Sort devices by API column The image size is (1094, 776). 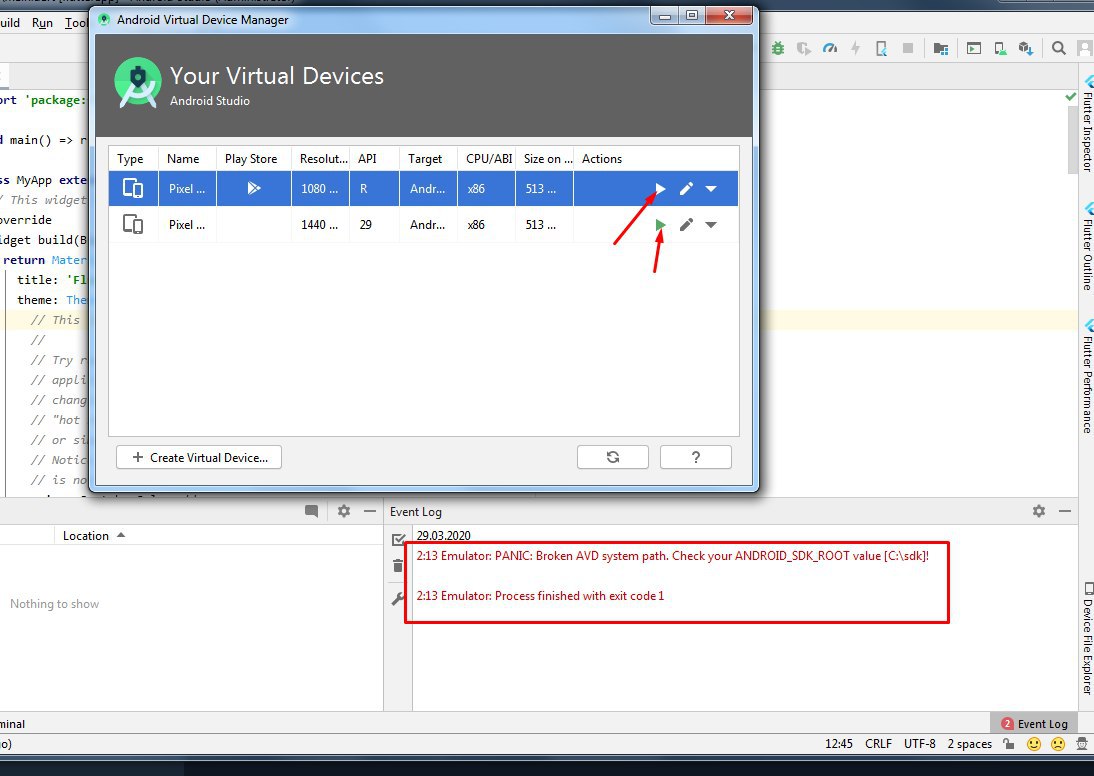(x=368, y=159)
